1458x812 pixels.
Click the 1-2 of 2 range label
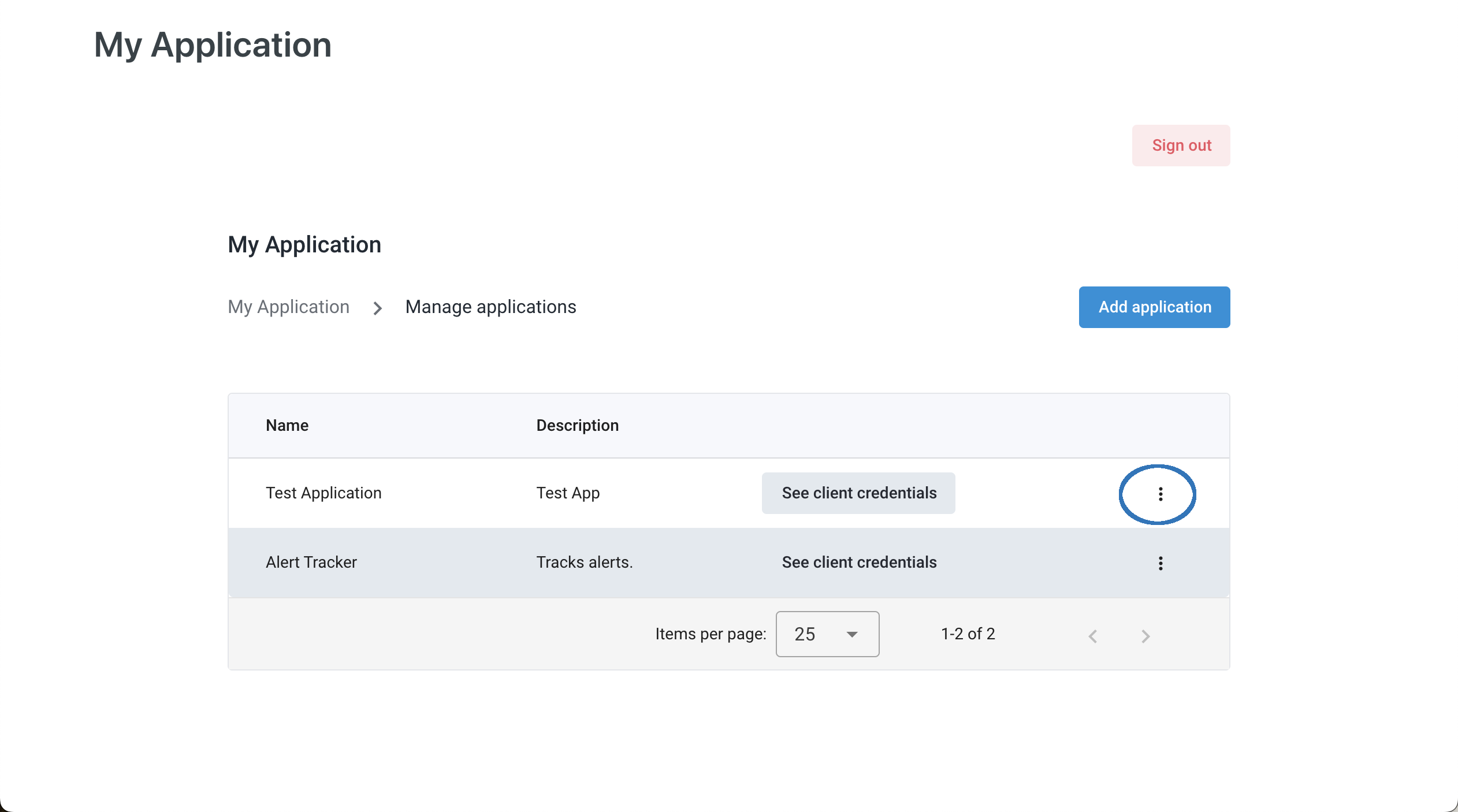968,634
